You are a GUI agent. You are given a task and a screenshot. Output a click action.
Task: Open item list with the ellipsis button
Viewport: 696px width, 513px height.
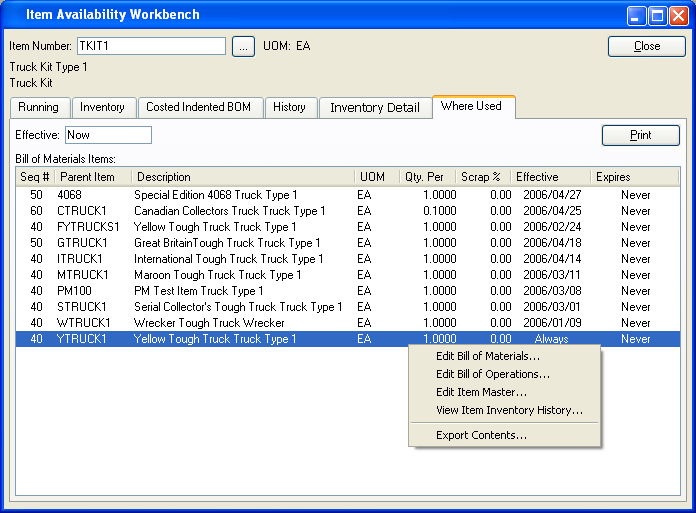(x=243, y=46)
